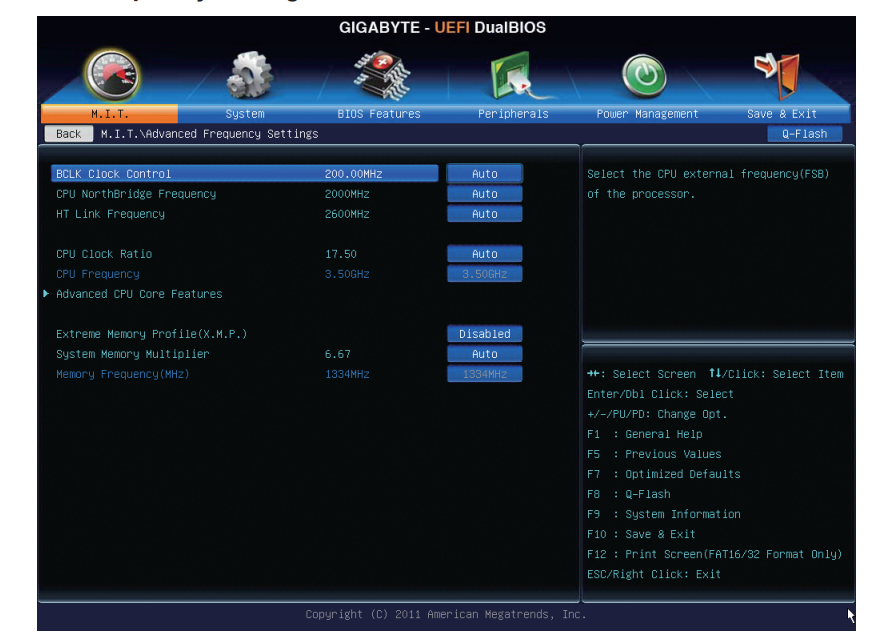Click the 2600MHz HT Link value
Screen dimensions: 871x639
[347, 214]
